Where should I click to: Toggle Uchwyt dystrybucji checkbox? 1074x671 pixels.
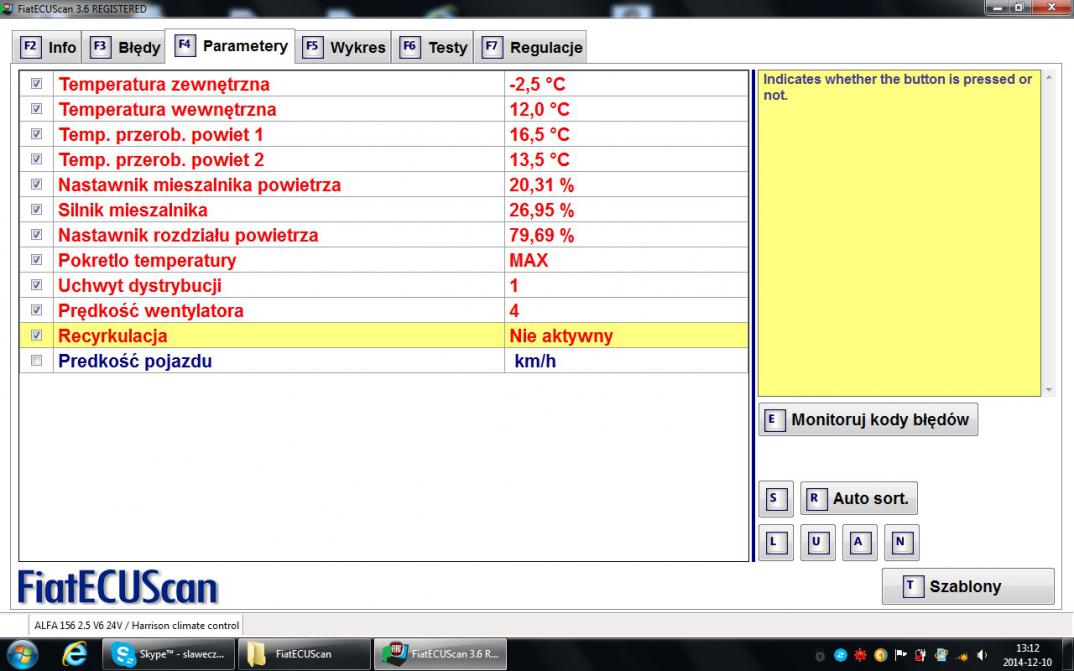(x=36, y=285)
